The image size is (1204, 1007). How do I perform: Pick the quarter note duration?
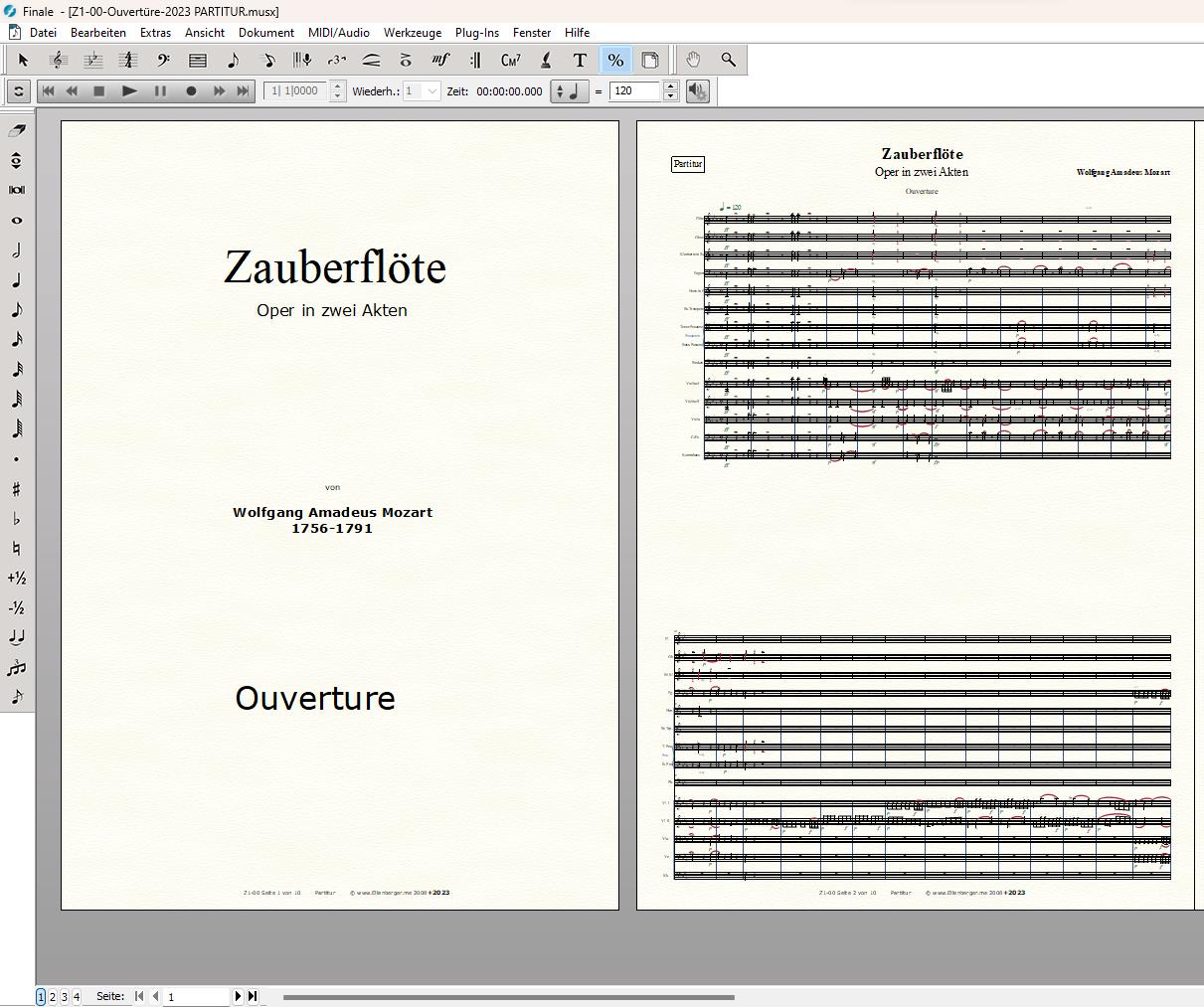17,280
